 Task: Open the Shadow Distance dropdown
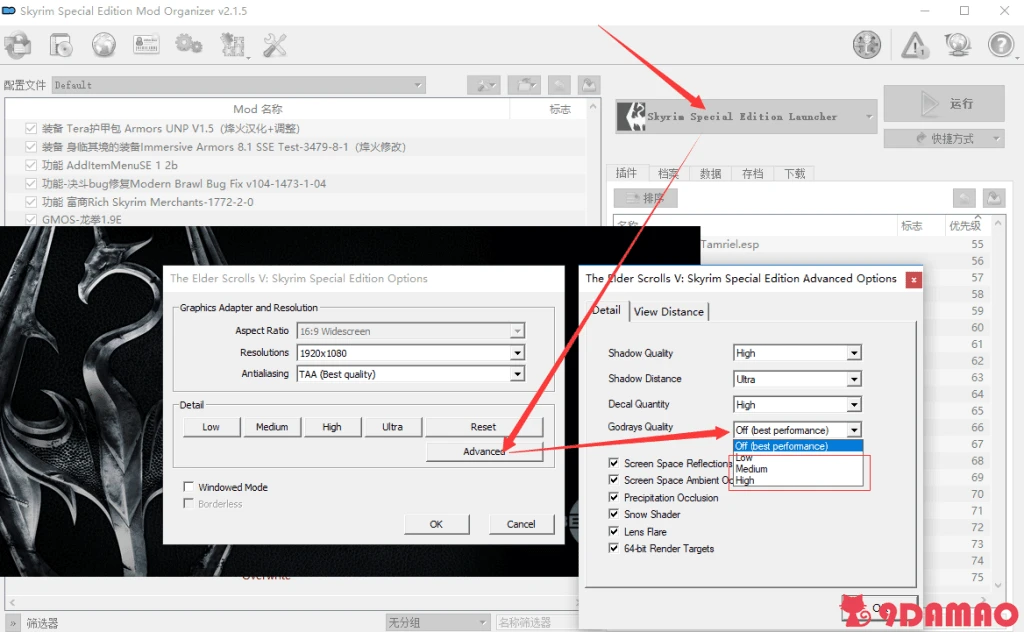click(797, 379)
